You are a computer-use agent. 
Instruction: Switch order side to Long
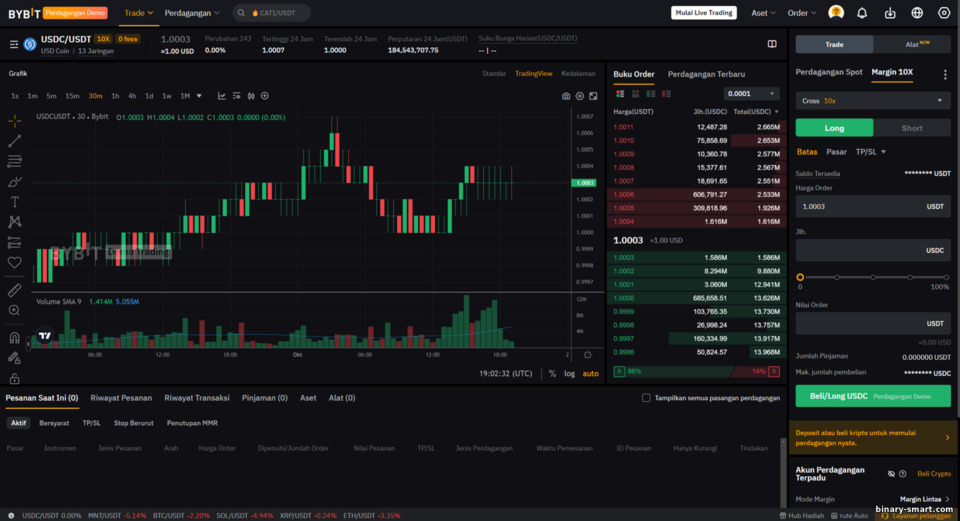[834, 128]
